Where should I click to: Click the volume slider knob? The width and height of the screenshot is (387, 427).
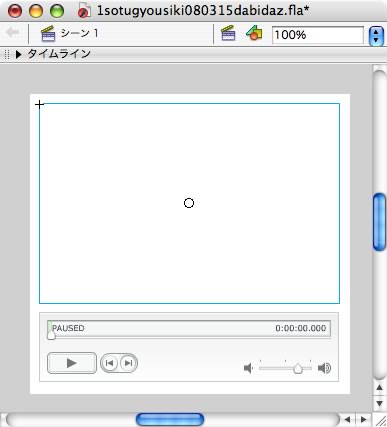pyautogui.click(x=298, y=369)
